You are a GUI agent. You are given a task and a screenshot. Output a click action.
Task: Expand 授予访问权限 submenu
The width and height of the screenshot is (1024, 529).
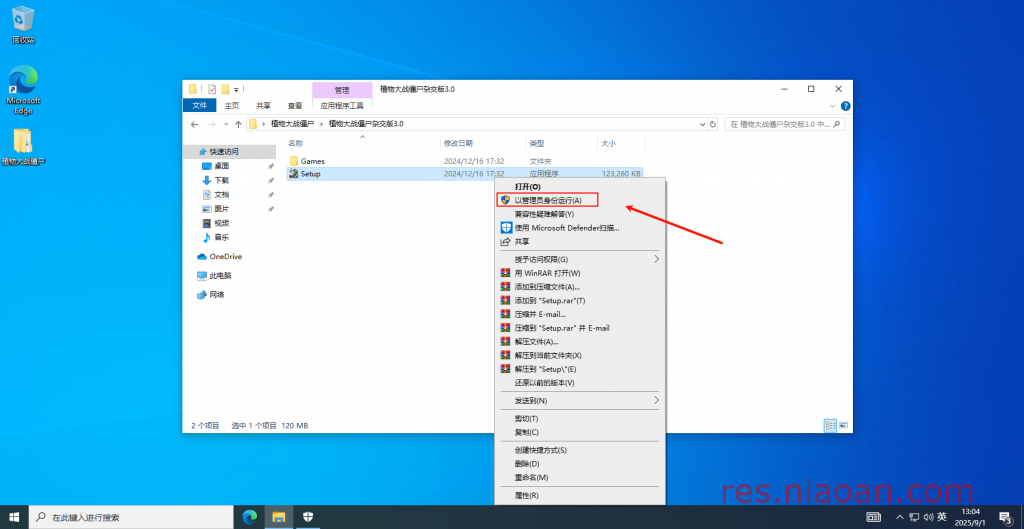pos(580,259)
